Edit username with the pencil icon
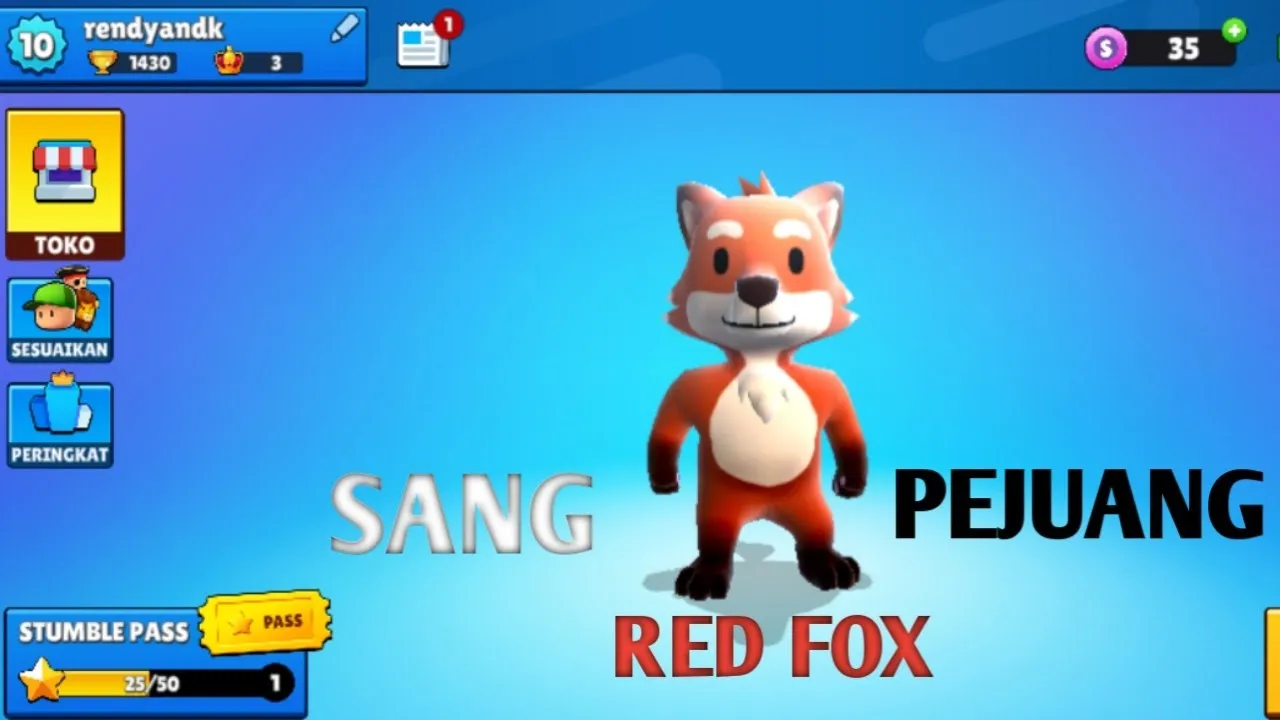 344,28
